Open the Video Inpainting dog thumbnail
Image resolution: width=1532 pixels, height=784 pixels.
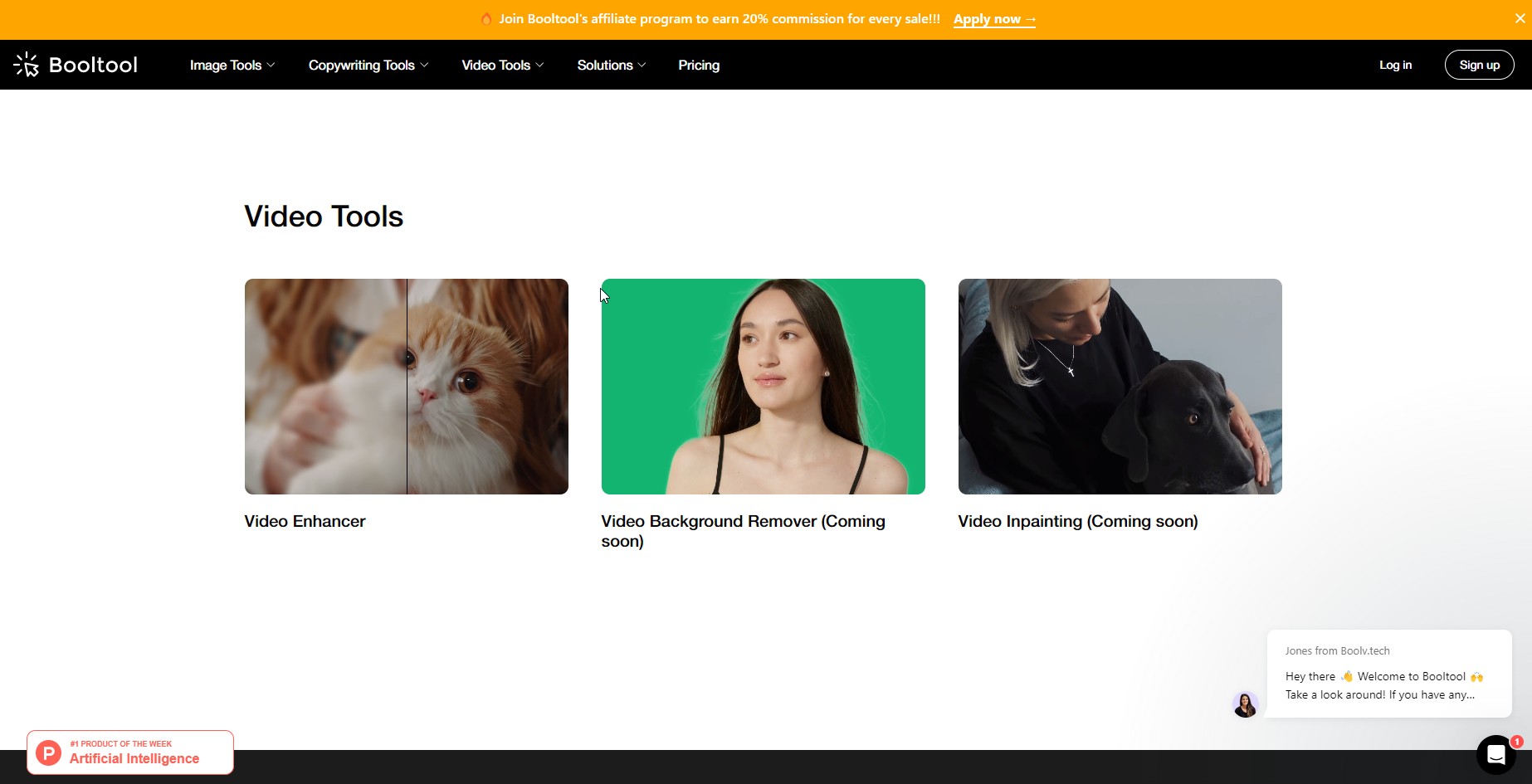coord(1120,387)
